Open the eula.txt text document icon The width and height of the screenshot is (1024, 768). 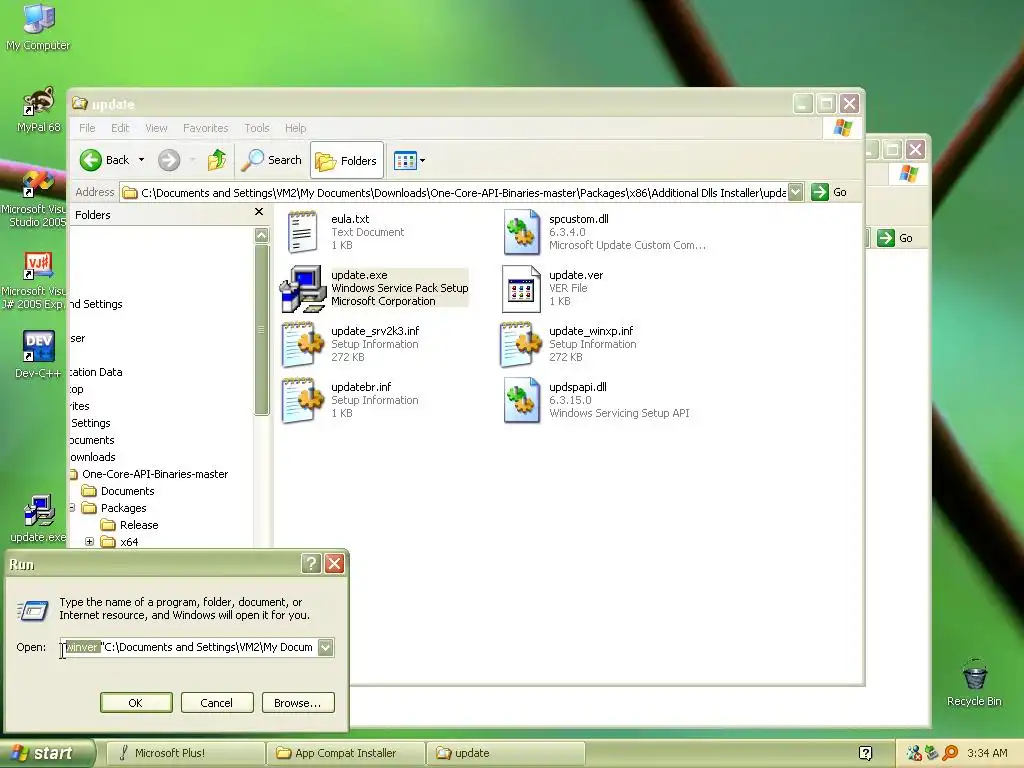(302, 232)
